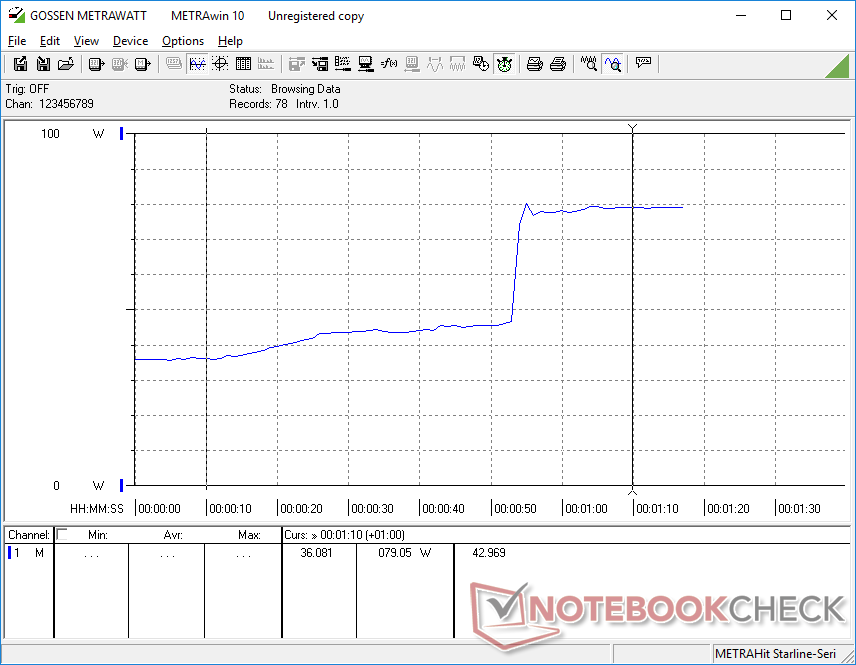Click the Records: 78 status text

tap(258, 104)
